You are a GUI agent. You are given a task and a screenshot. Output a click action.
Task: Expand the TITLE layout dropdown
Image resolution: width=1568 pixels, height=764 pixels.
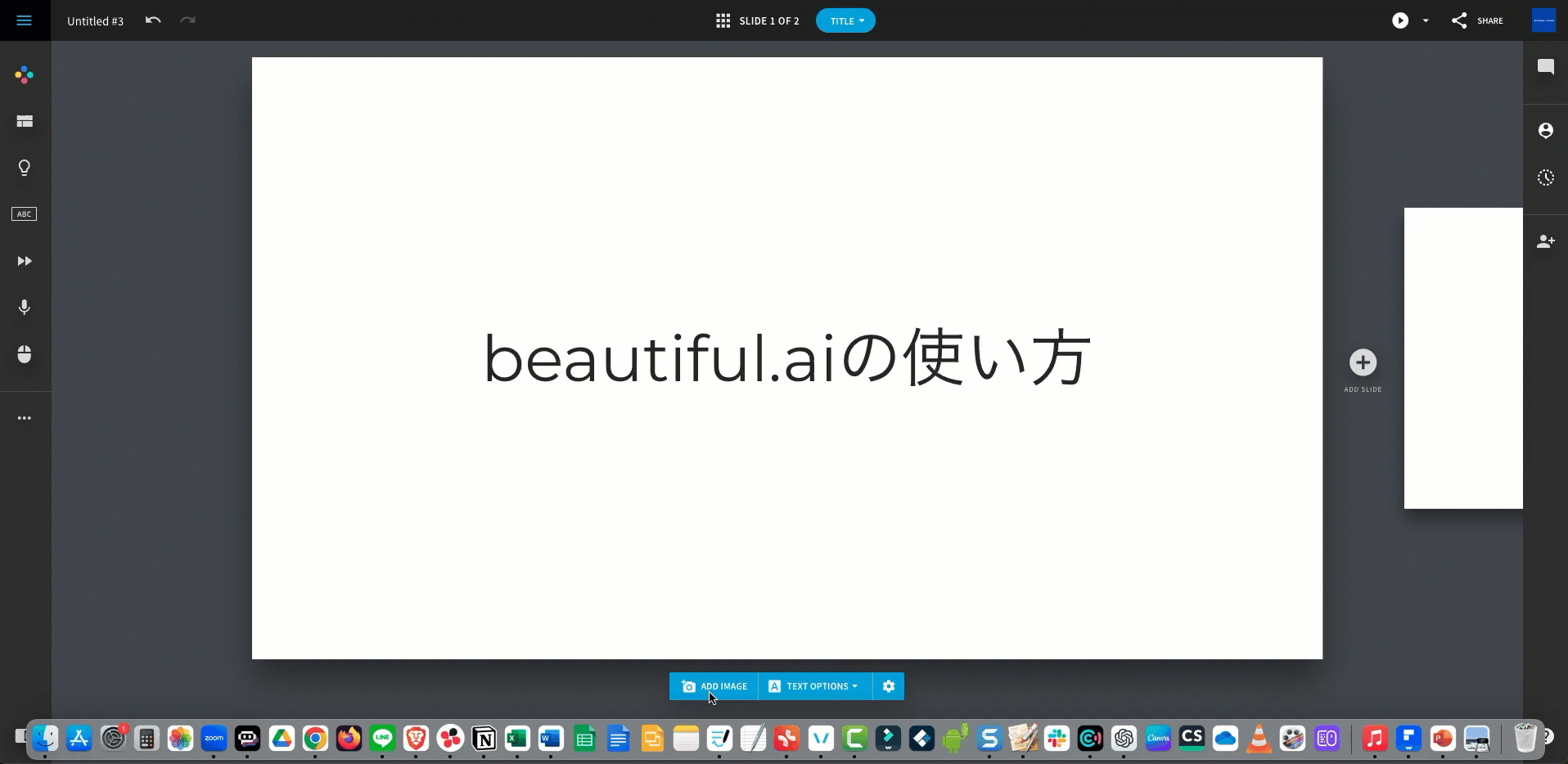(845, 21)
